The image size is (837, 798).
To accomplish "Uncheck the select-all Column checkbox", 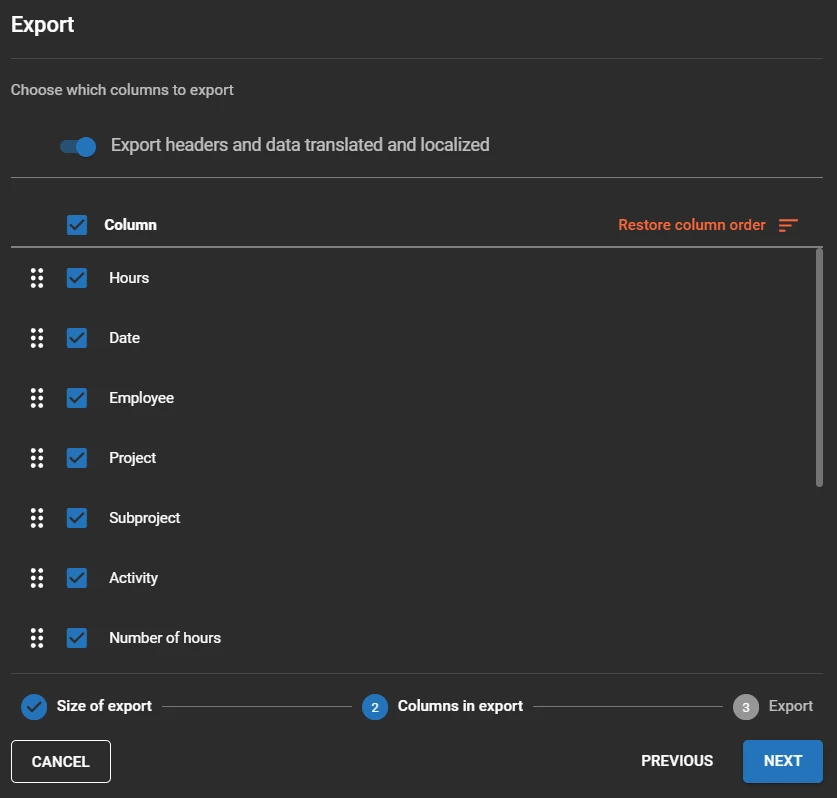I will pyautogui.click(x=77, y=225).
